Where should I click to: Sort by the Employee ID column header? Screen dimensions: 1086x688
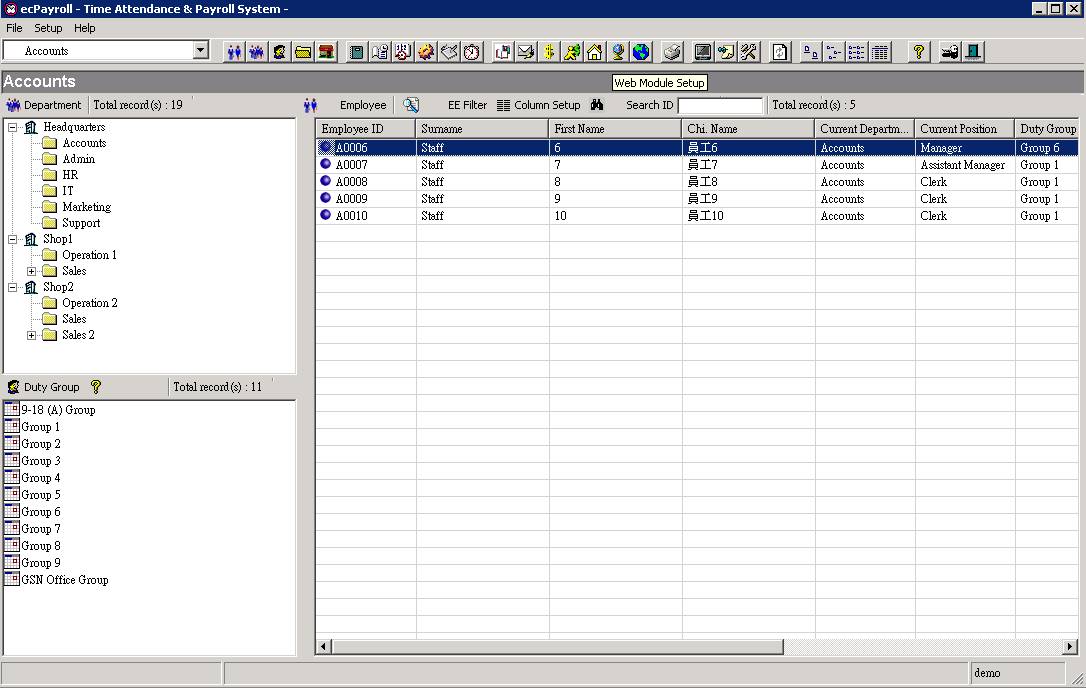[x=366, y=129]
